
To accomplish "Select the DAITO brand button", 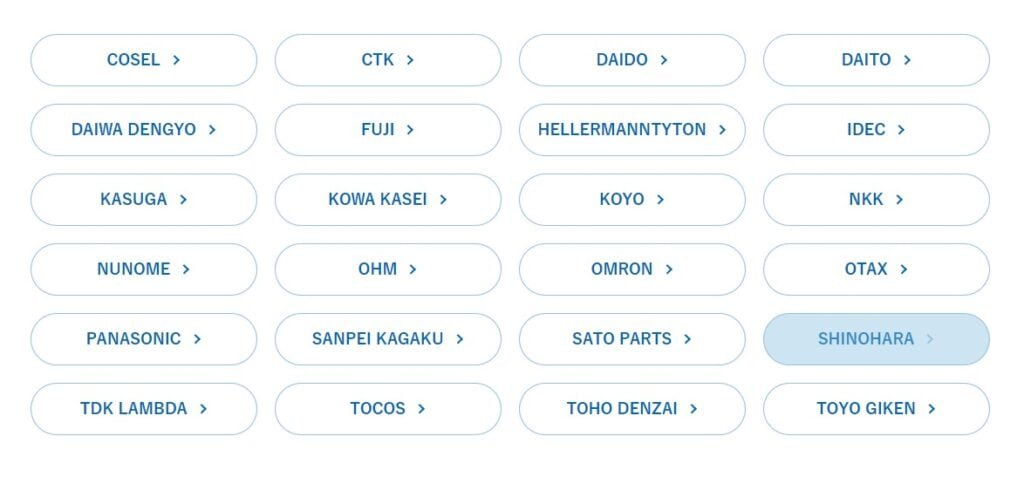I will [x=875, y=60].
